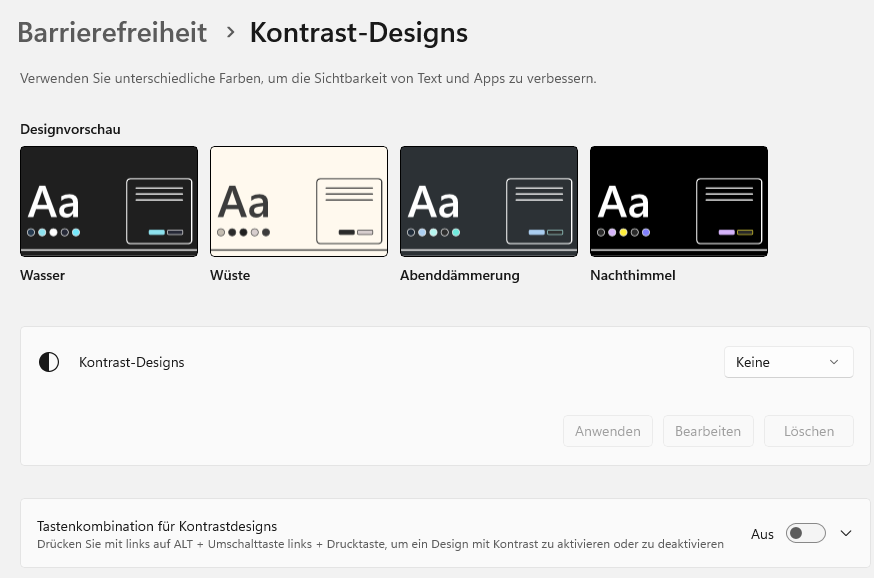Click the Nachthimmel theme label
This screenshot has width=874, height=578.
coord(633,275)
